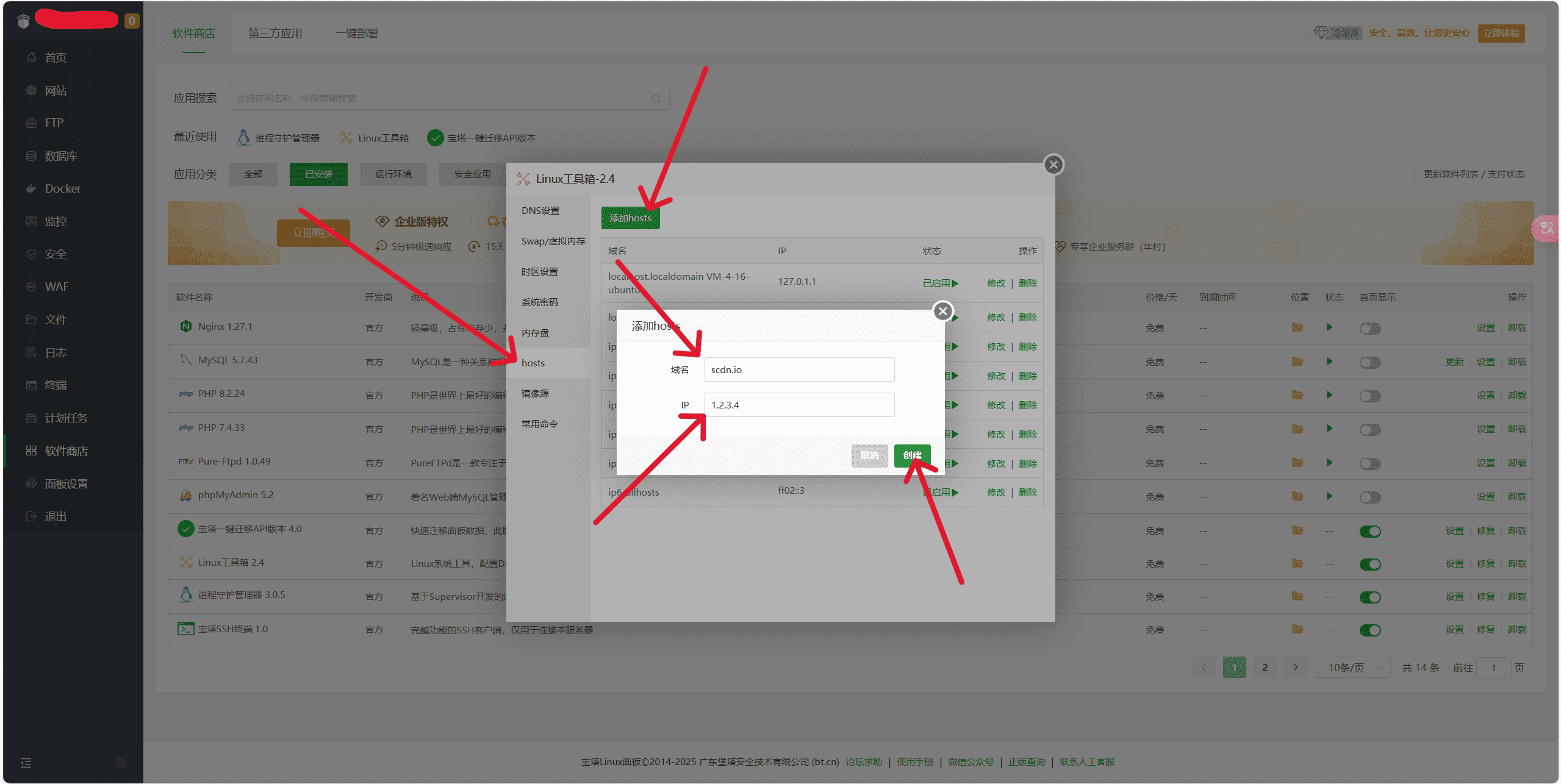Click 删除 for the ff02::3 hosts row
This screenshot has width=1561, height=784.
click(1028, 492)
